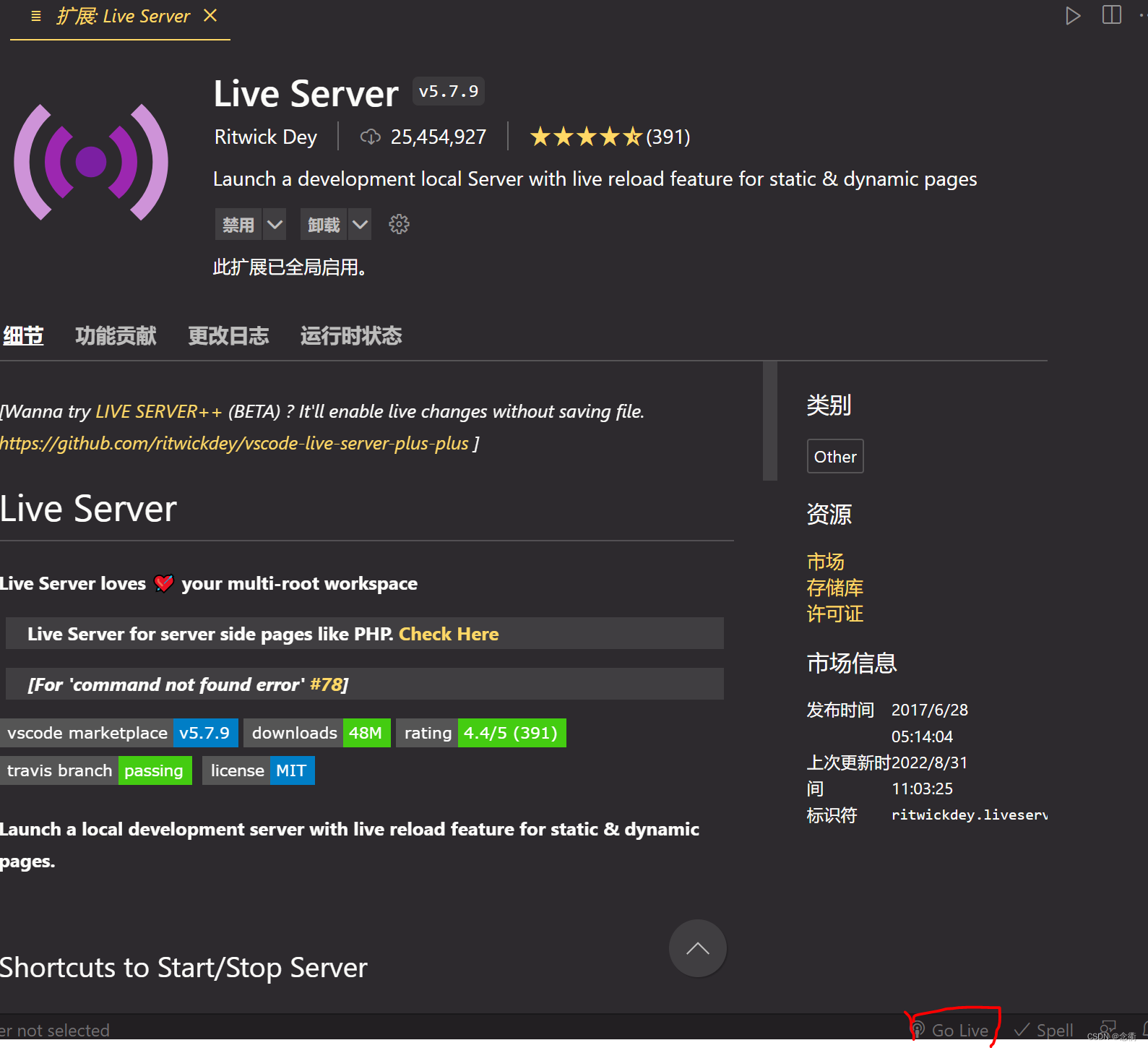
Task: Switch to the 功能贡献 tab
Action: 116,336
